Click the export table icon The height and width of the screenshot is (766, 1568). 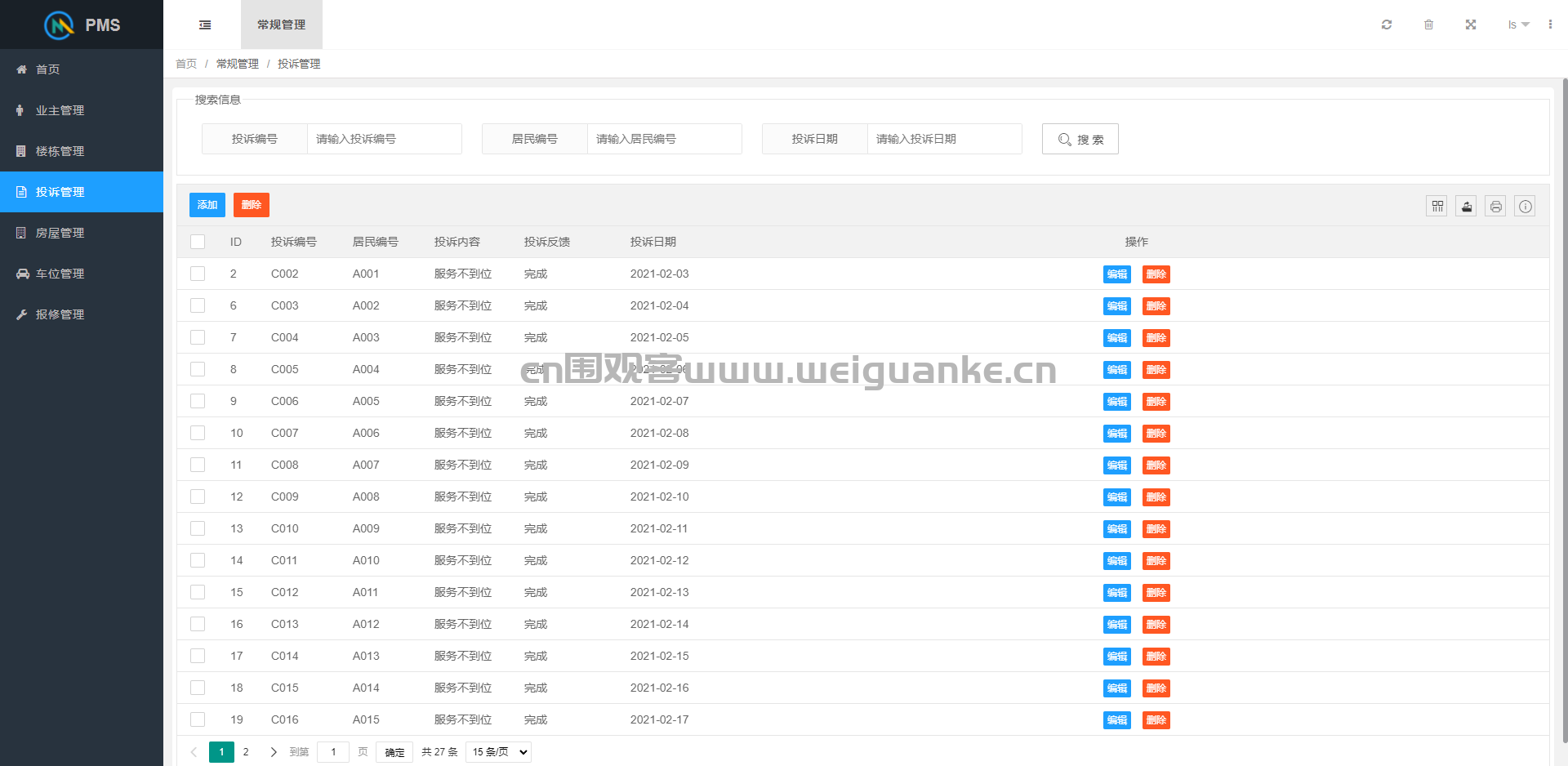click(1466, 207)
